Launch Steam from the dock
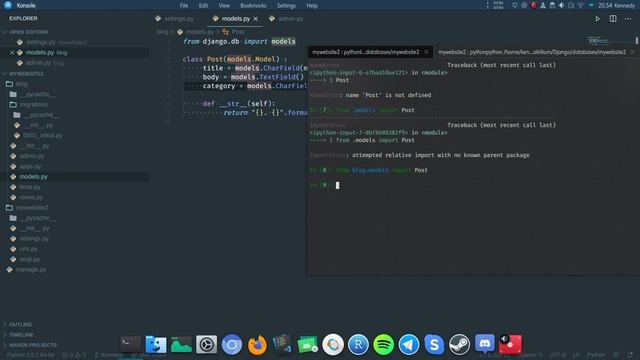 pyautogui.click(x=459, y=345)
